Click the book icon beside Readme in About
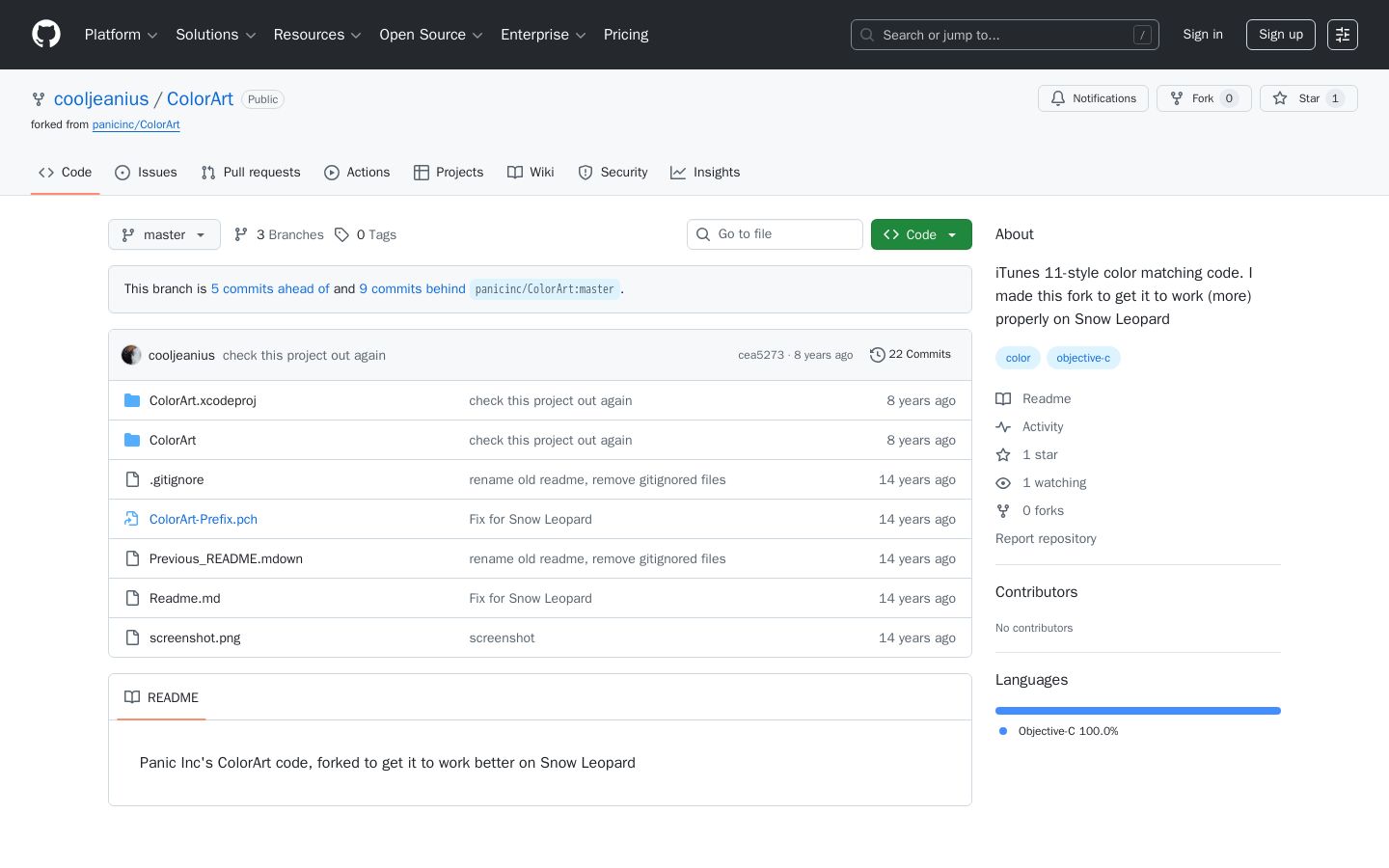1389x868 pixels. pyautogui.click(x=1003, y=399)
